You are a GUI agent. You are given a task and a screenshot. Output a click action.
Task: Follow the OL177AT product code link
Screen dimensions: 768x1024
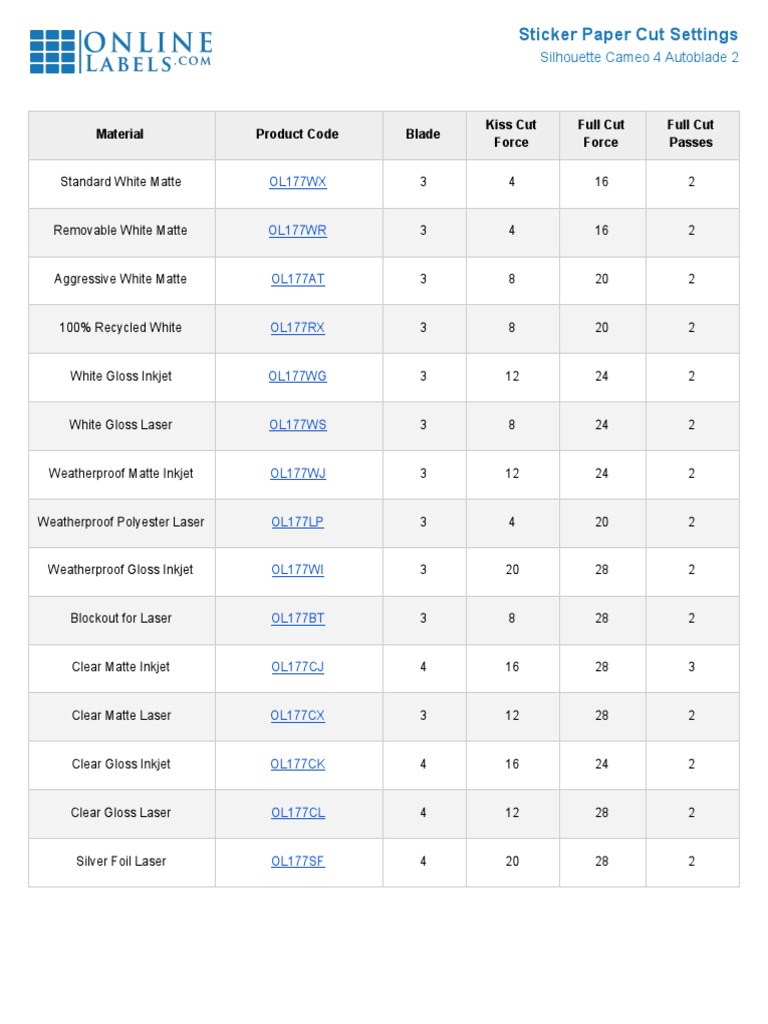click(x=298, y=279)
